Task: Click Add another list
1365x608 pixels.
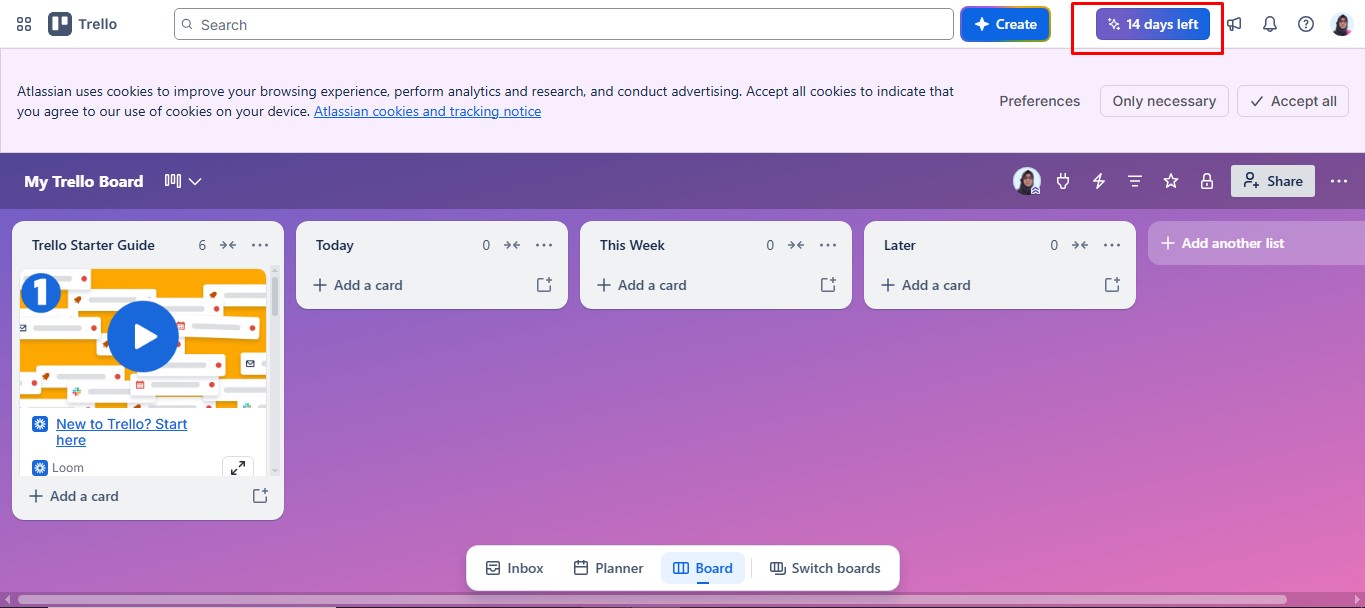Action: coord(1256,243)
